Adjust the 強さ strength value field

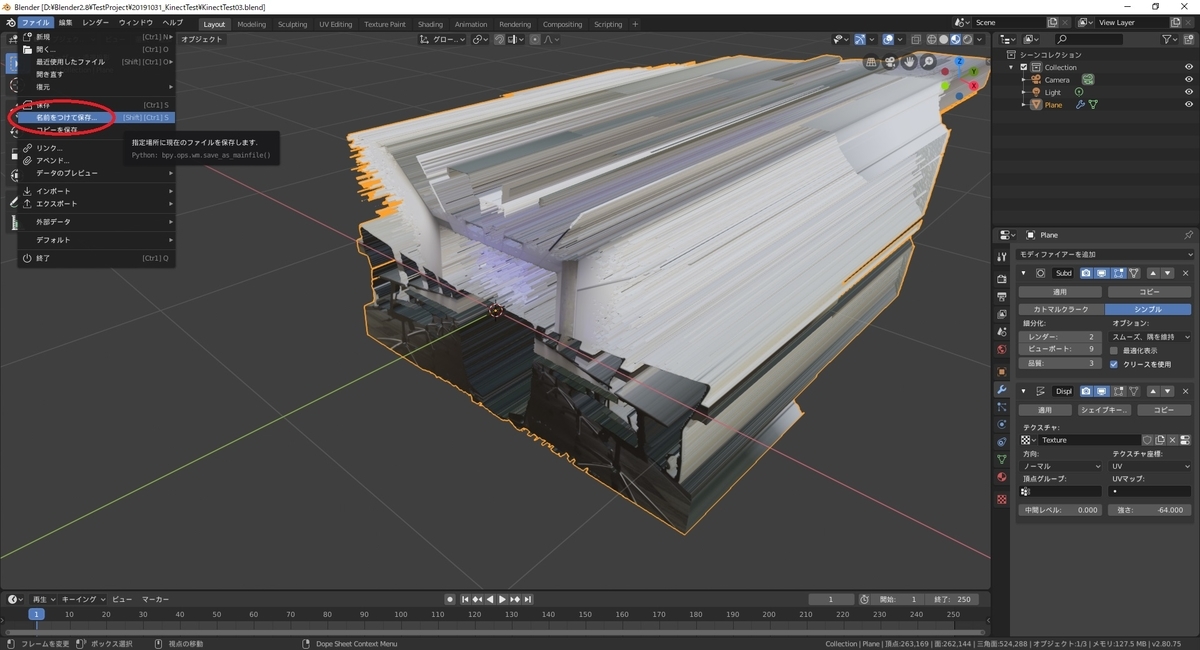point(1150,510)
